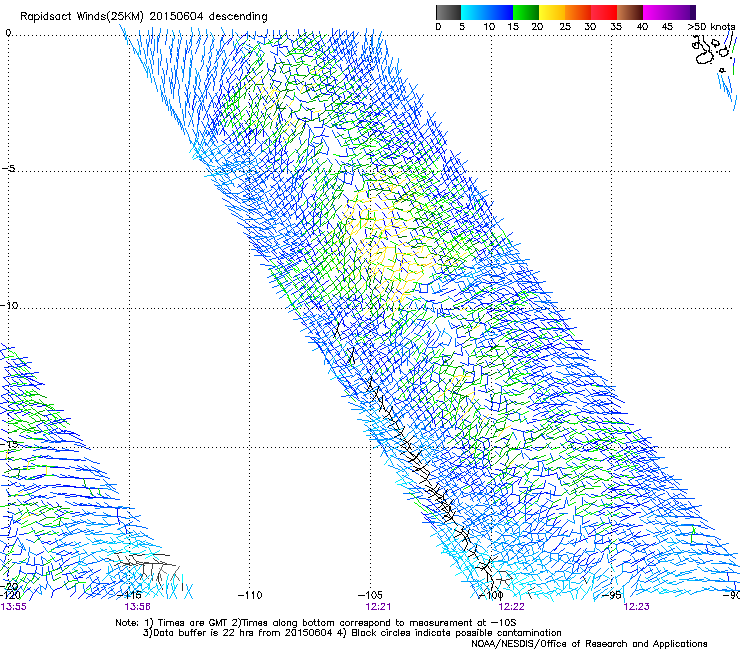Click the "25" legend scale label
This screenshot has height=650, width=740.
click(565, 27)
